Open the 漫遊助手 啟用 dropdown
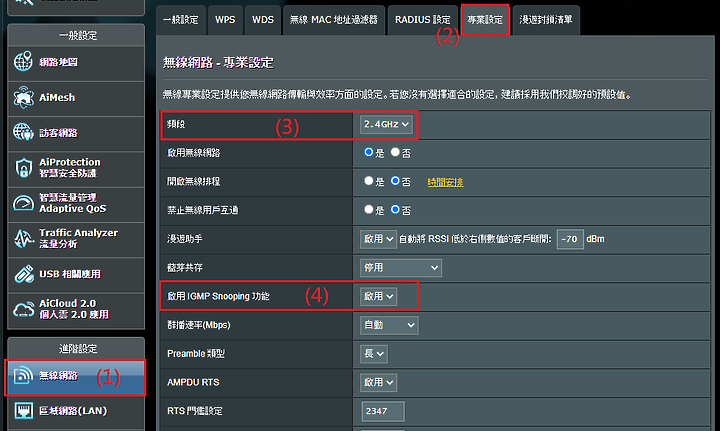Viewport: 720px width, 431px height. click(x=378, y=239)
